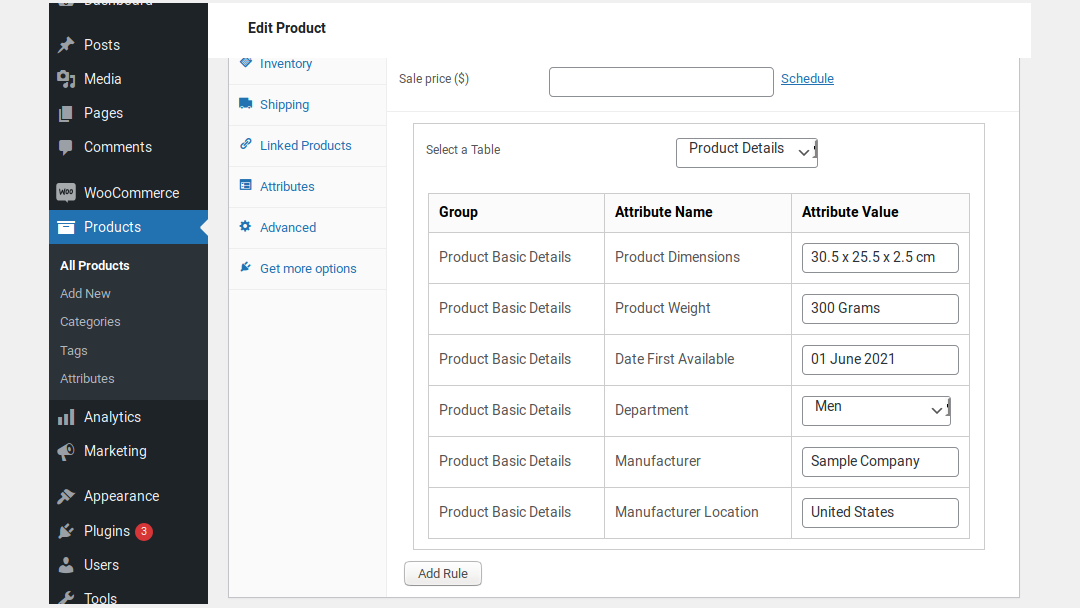Click the Plugins plug icon
Screen dimensions: 1080x608
[65, 530]
